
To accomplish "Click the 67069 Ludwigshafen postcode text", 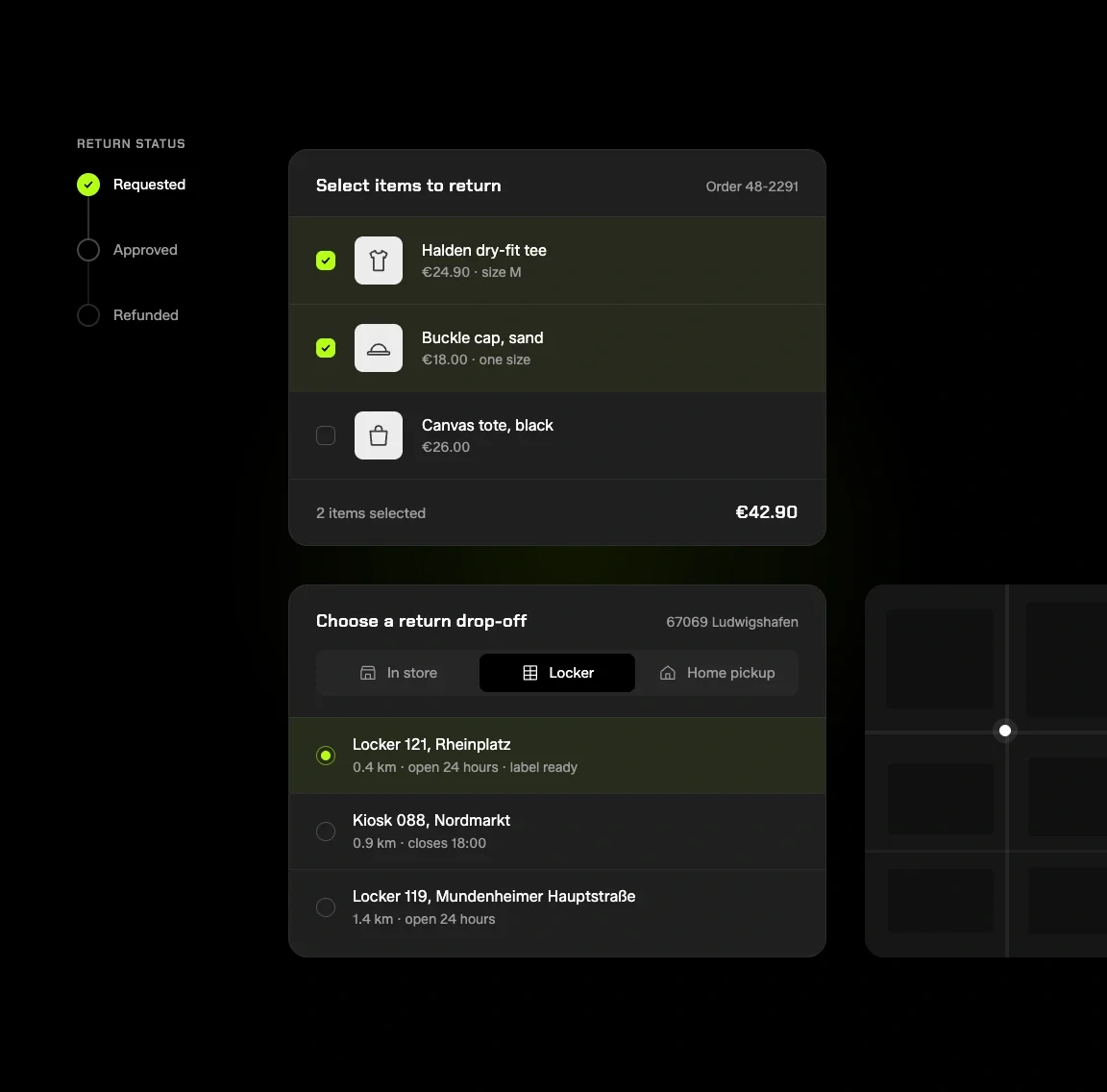I will tap(732, 622).
